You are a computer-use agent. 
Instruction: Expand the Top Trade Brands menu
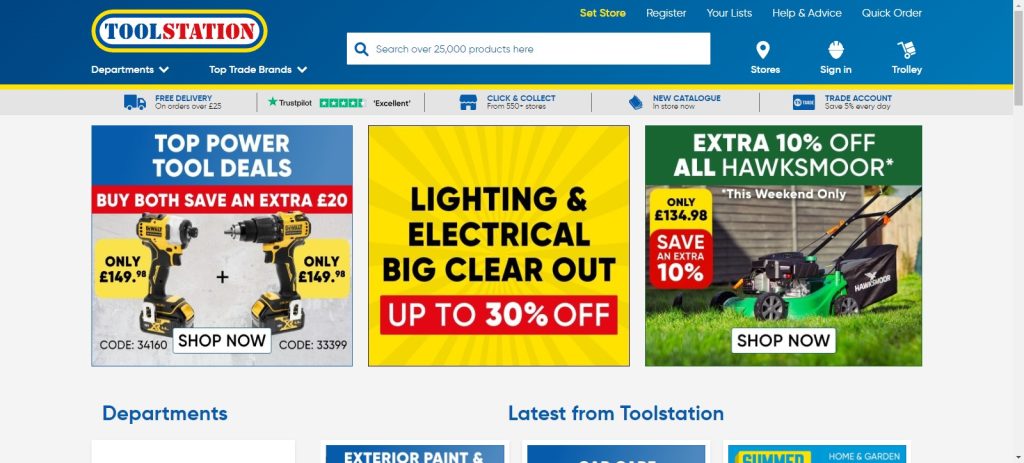(258, 69)
